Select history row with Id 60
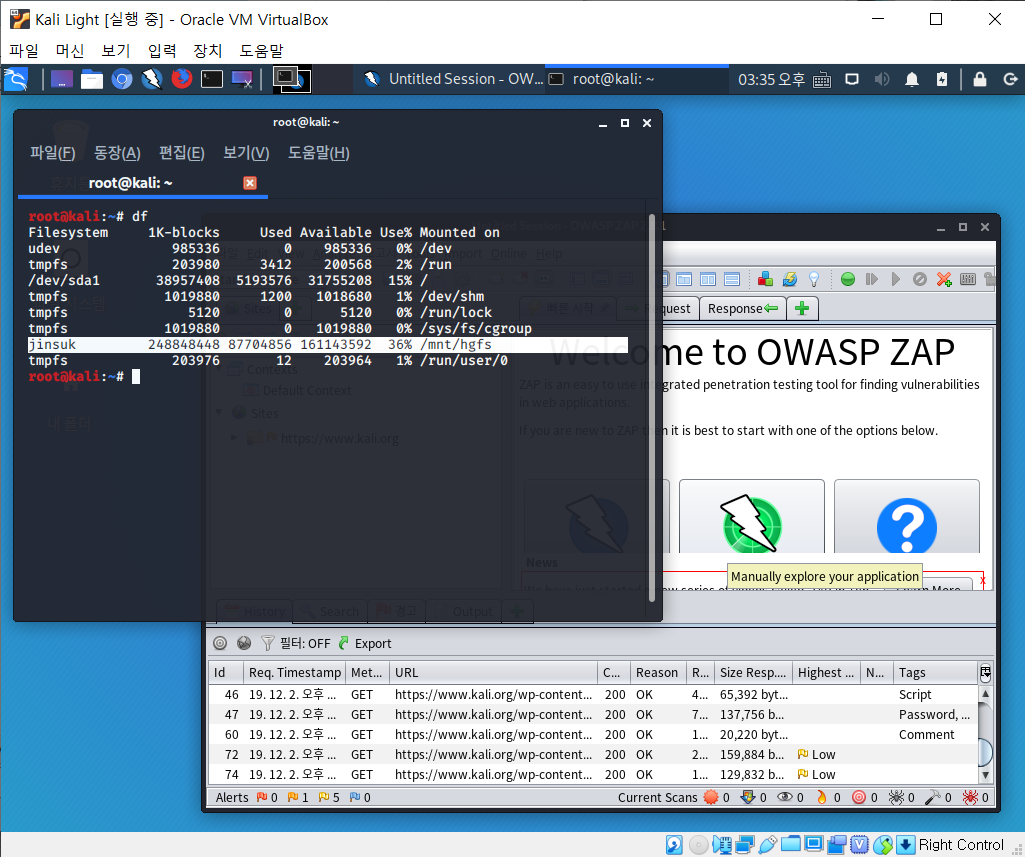Viewport: 1025px width, 857px height. 593,735
